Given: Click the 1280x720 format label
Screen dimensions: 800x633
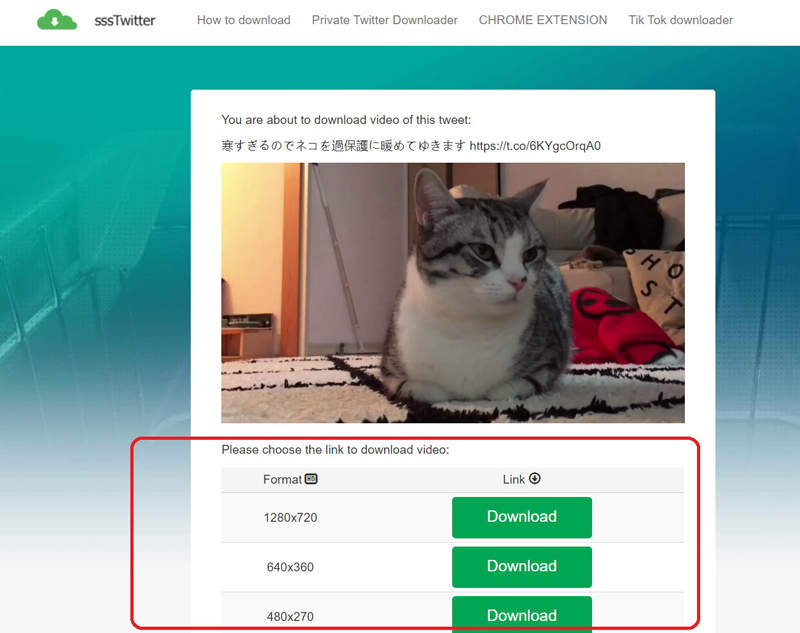Looking at the screenshot, I should click(290, 518).
